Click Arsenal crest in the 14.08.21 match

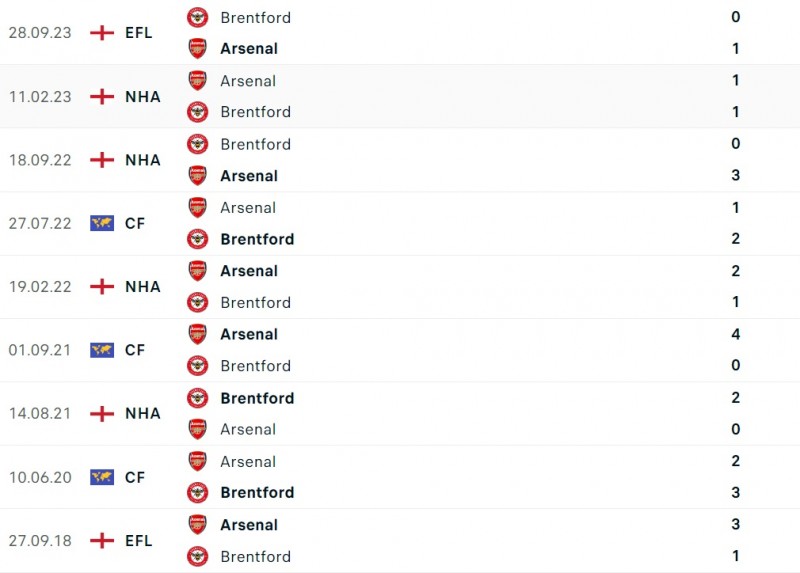(198, 429)
